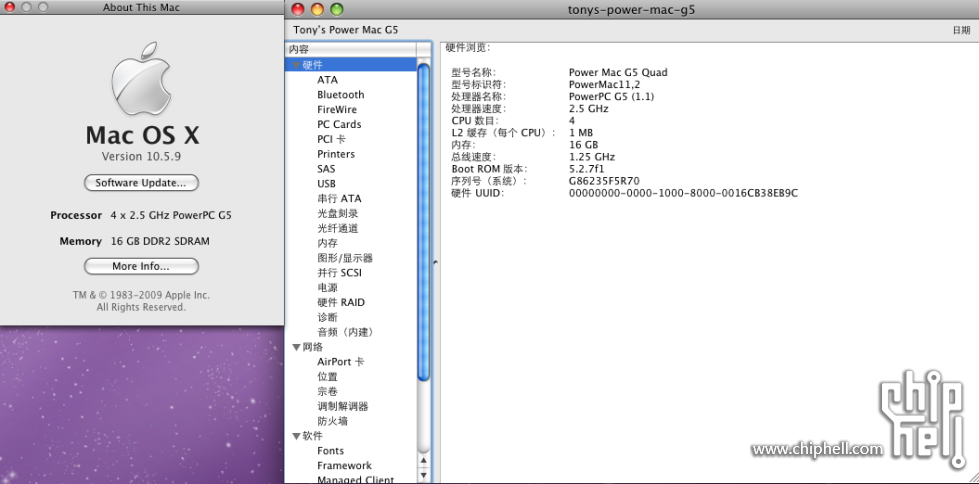
Task: Select 光纤通道 fibre channel entry
Action: tap(337, 229)
